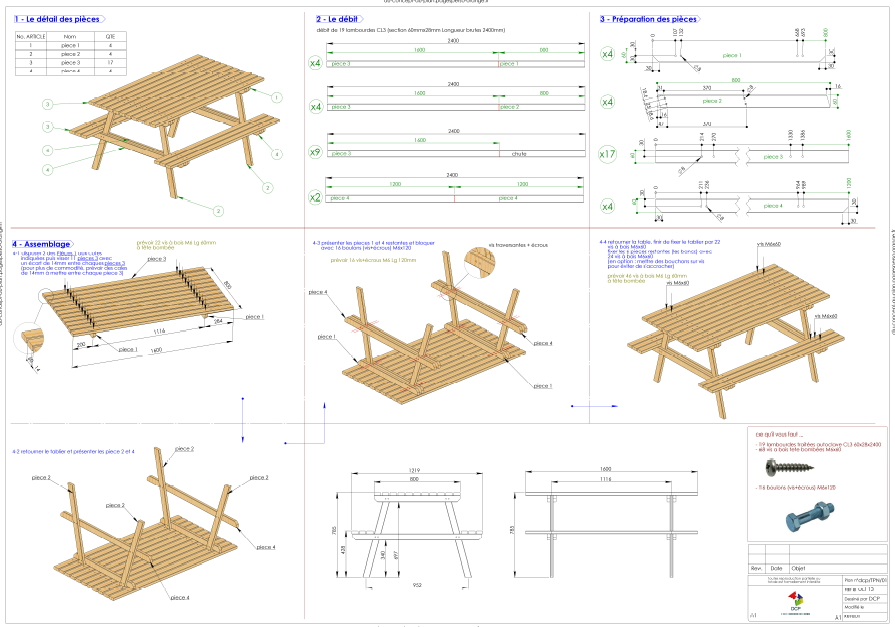Image resolution: width=895 pixels, height=627 pixels.
Task: Jump to the 4 - Assemblage heading
Action: 42,243
